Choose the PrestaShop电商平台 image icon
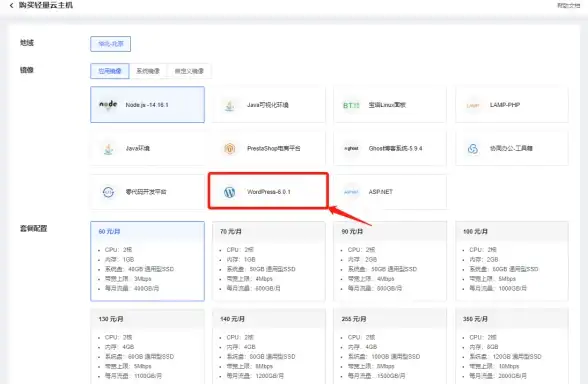 click(x=230, y=148)
